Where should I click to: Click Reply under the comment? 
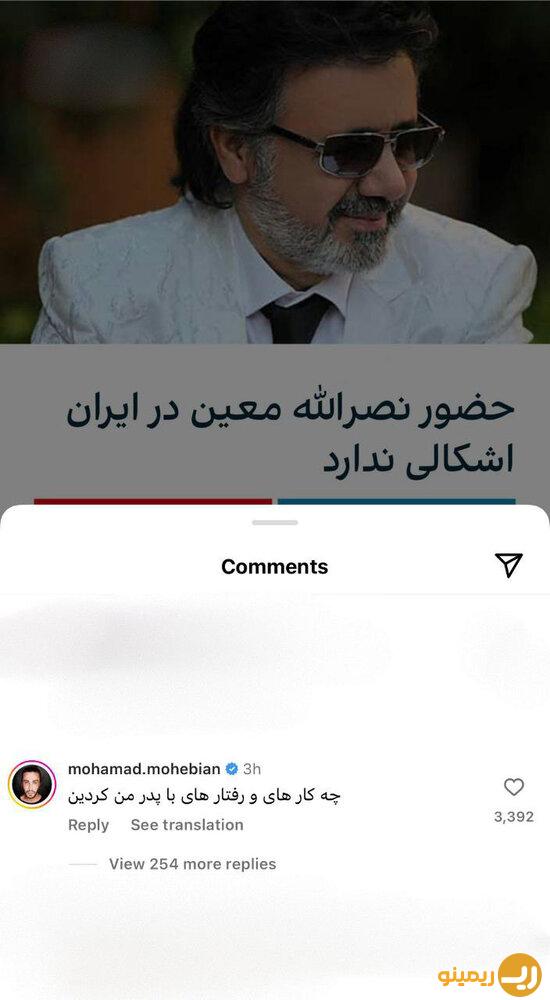click(x=88, y=825)
